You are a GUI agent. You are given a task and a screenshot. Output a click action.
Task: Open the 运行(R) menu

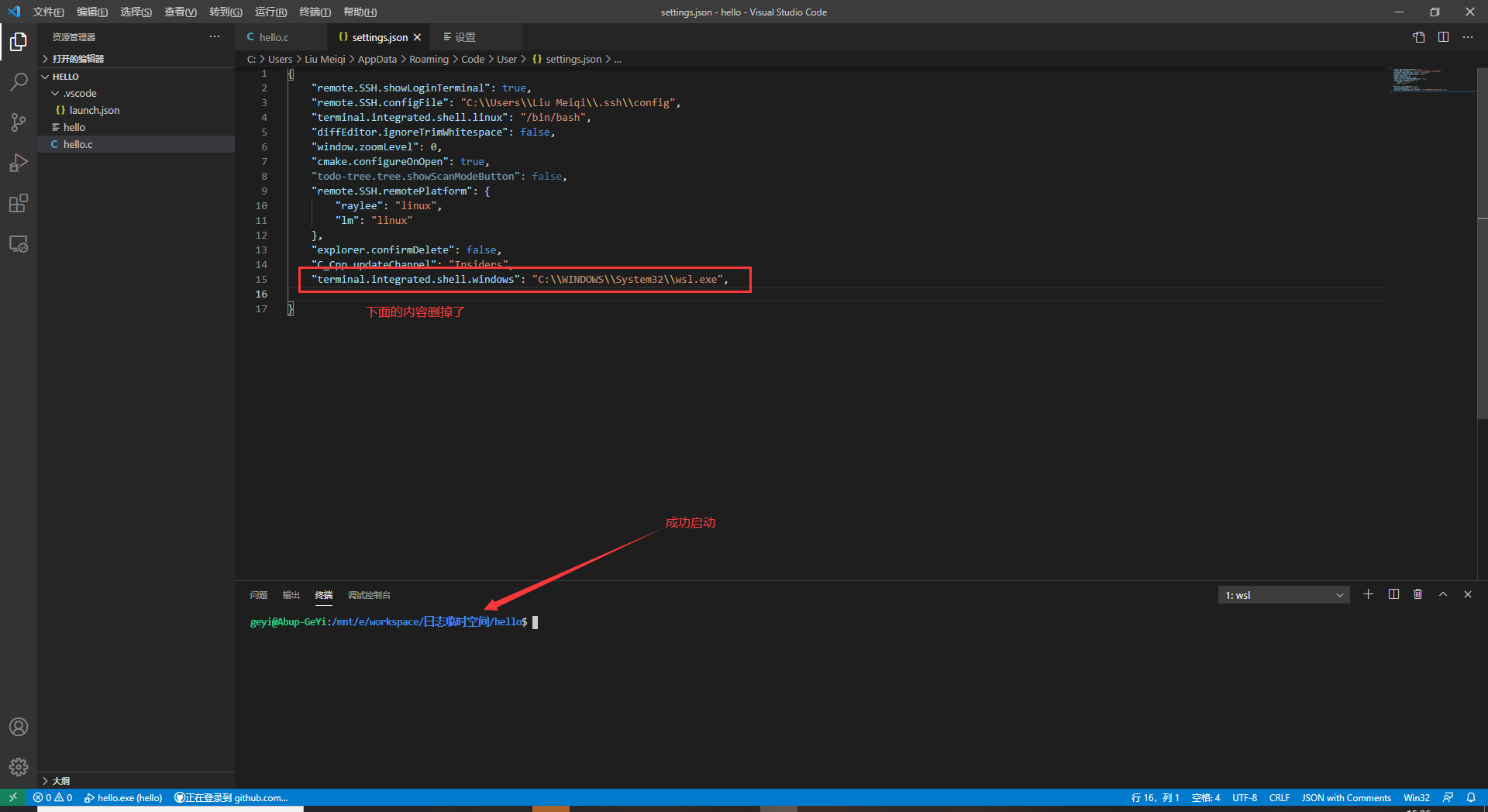coord(270,12)
